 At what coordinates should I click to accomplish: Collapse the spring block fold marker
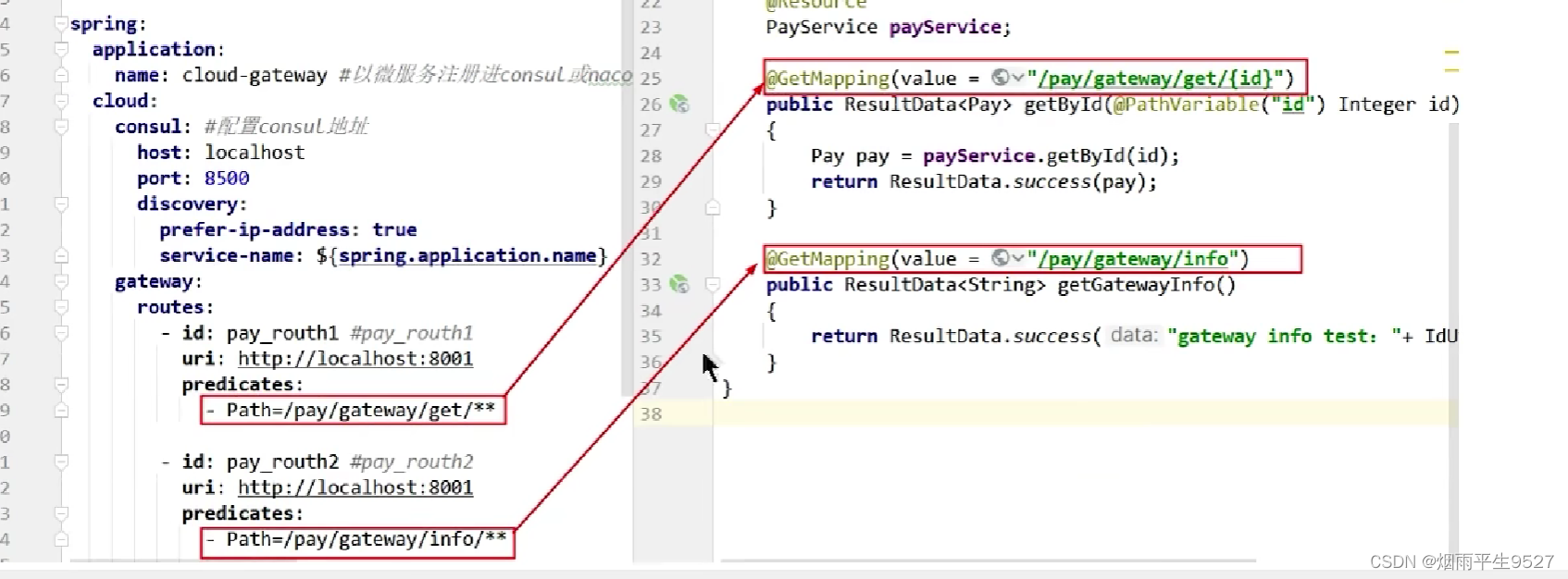click(x=61, y=23)
